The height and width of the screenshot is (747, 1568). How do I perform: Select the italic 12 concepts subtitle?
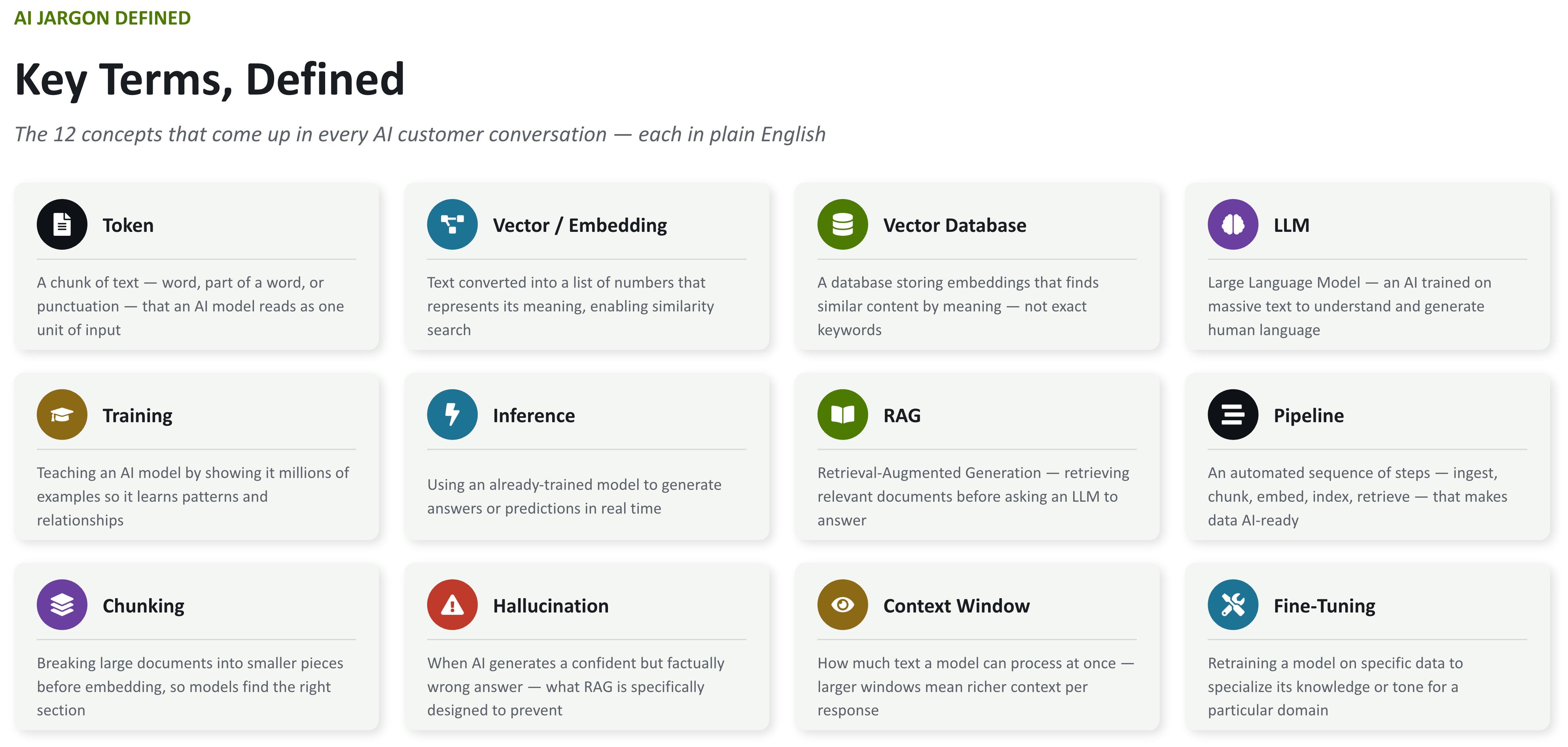(420, 134)
